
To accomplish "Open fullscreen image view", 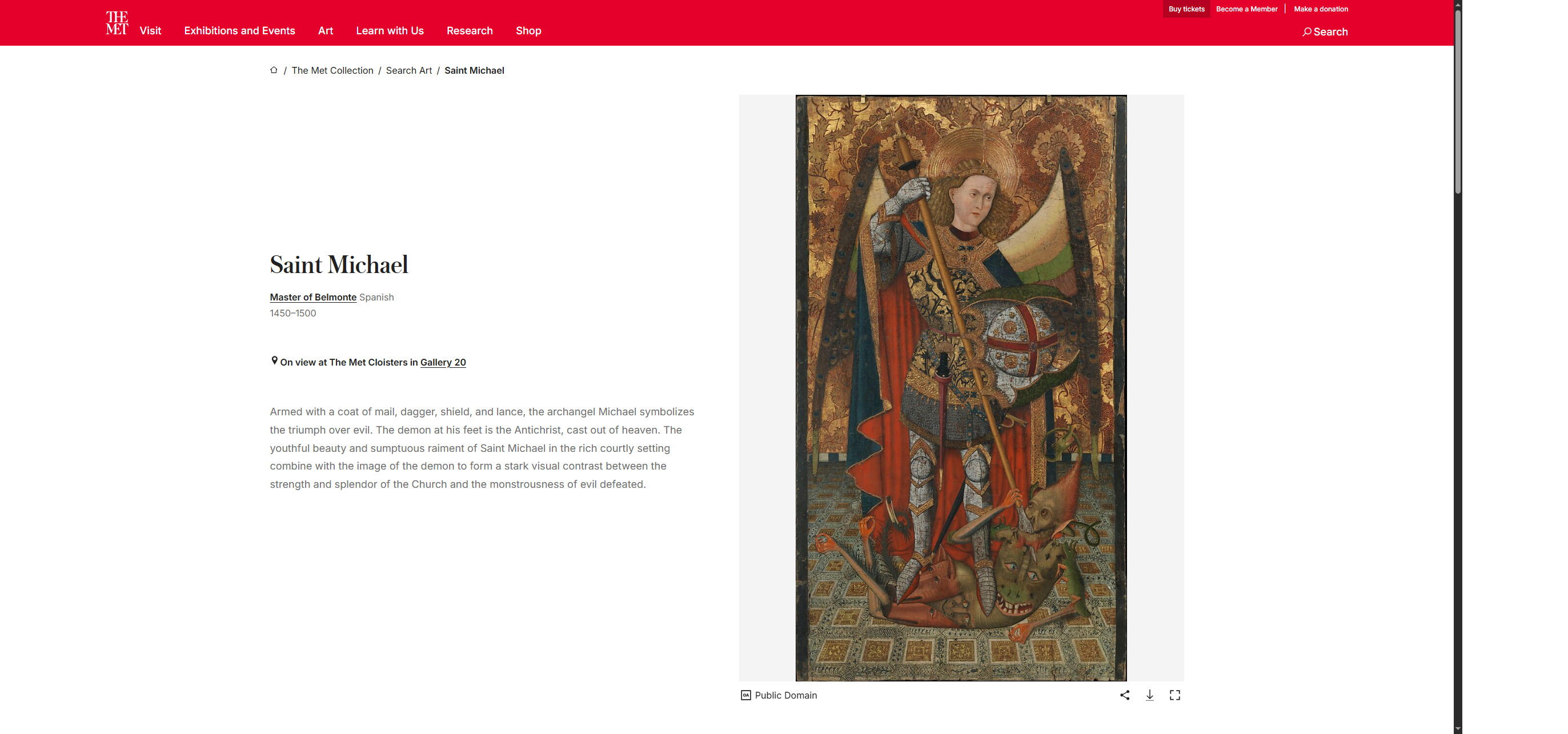I will pyautogui.click(x=1174, y=695).
